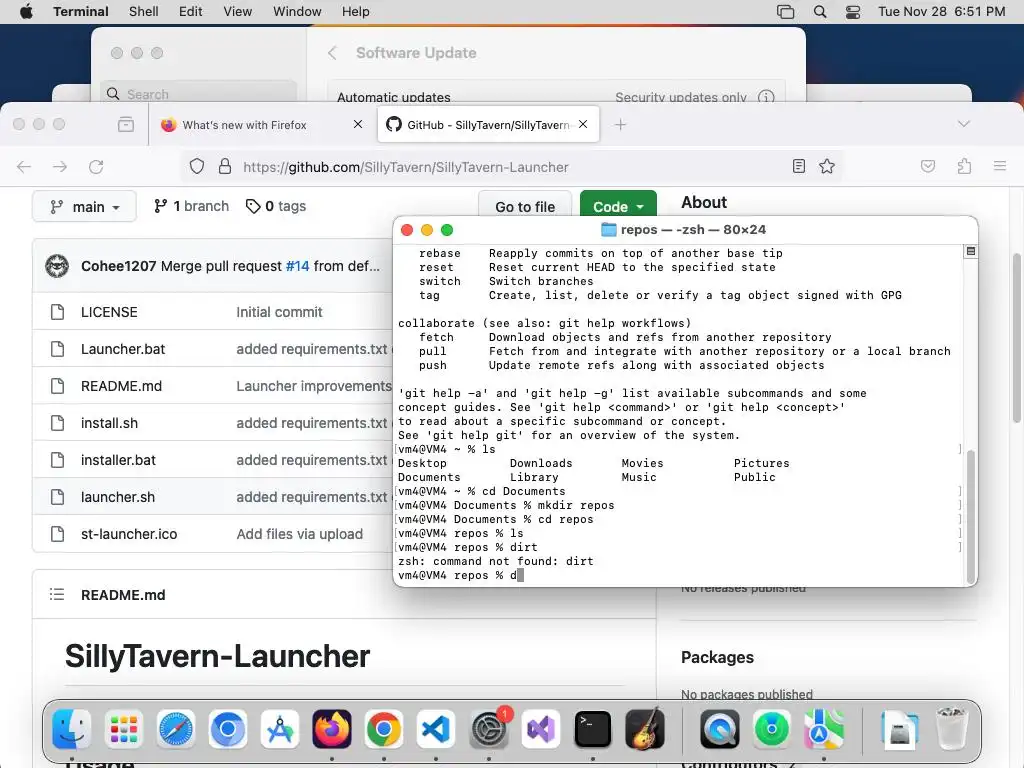Open install.sh file
This screenshot has width=1024, height=768.
point(109,423)
